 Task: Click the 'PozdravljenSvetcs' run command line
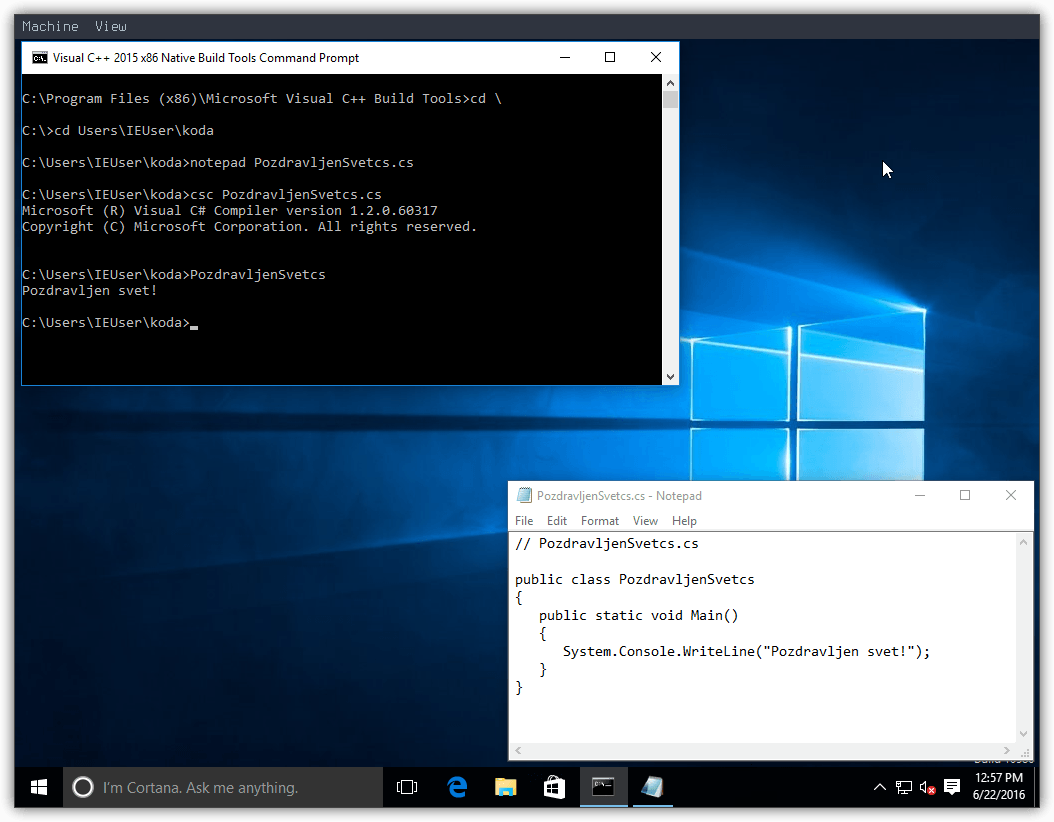coord(173,274)
